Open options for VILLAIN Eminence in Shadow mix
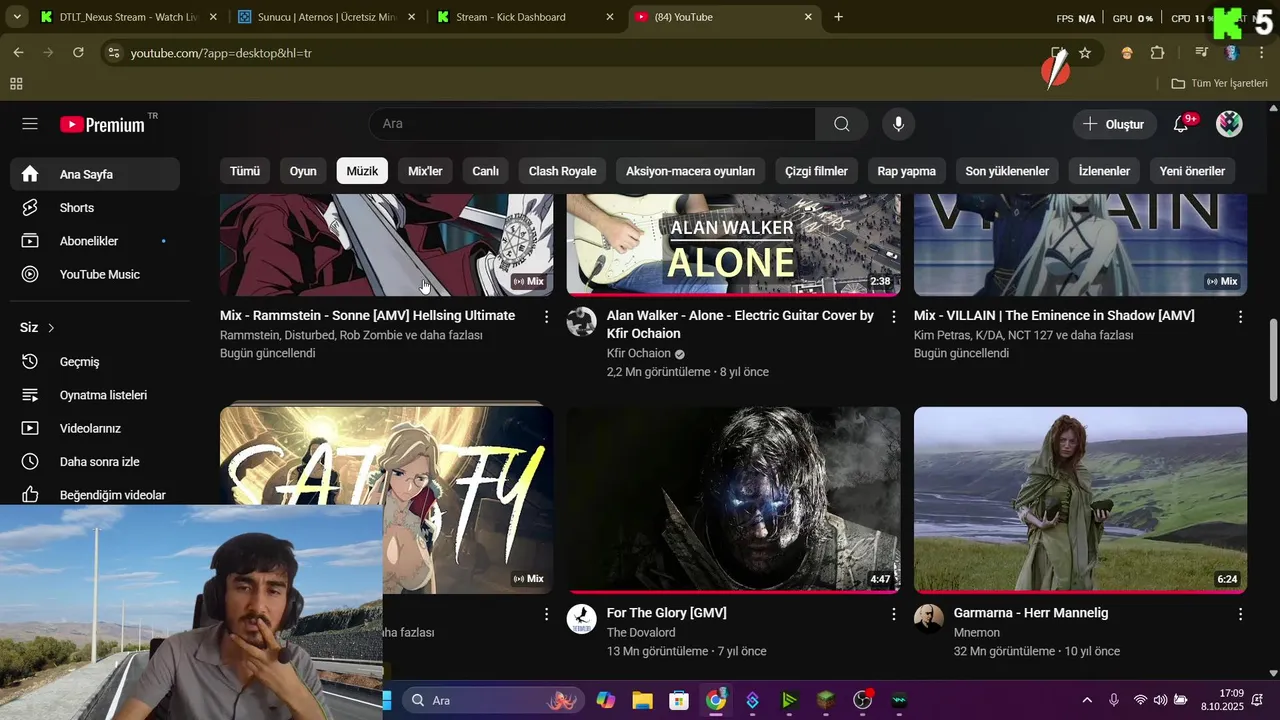Screen dimensions: 1280x720 (1240, 316)
